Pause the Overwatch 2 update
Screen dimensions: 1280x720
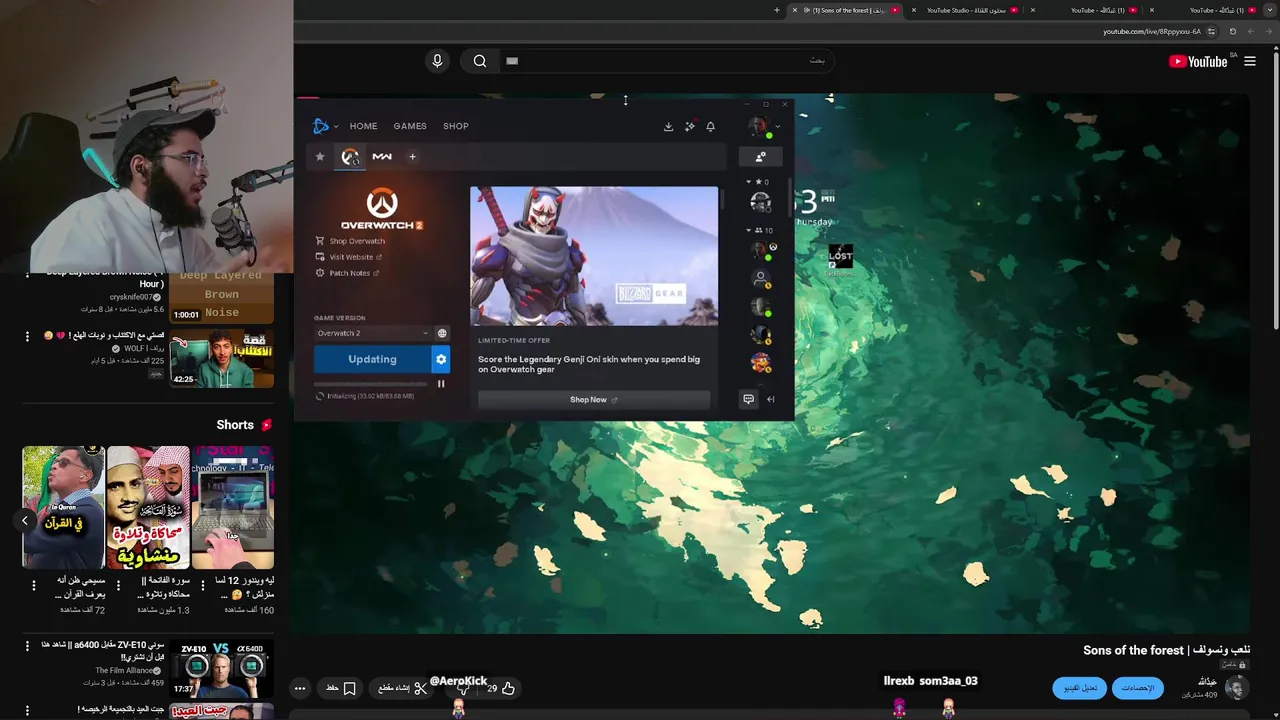coord(441,383)
